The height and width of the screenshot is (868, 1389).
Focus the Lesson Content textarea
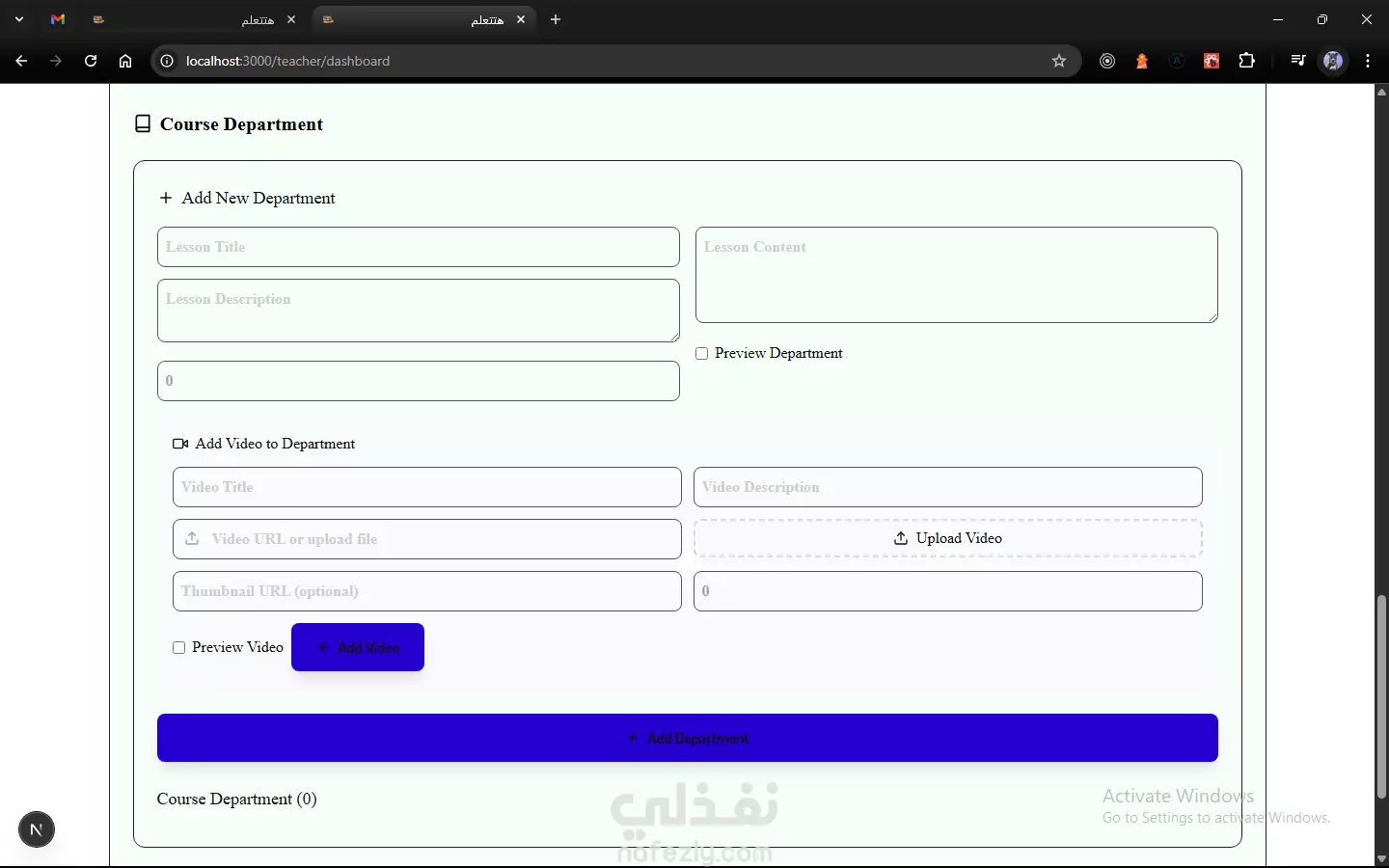click(957, 275)
